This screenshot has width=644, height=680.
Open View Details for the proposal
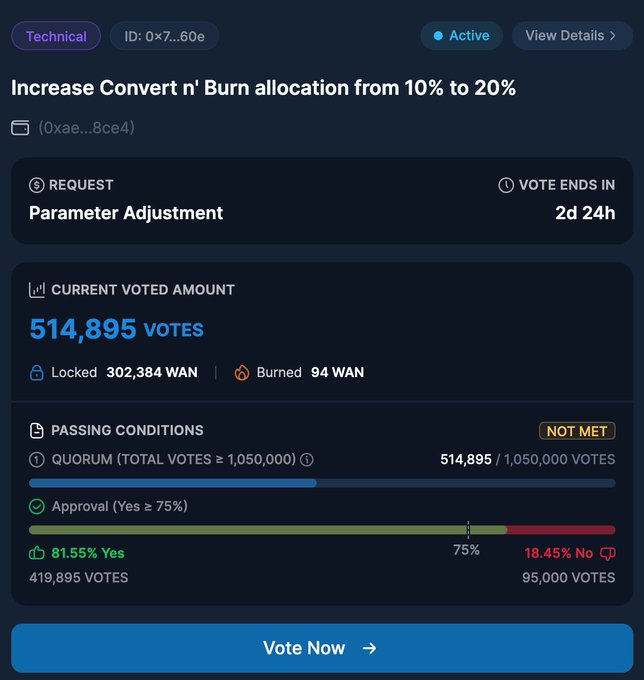click(572, 36)
